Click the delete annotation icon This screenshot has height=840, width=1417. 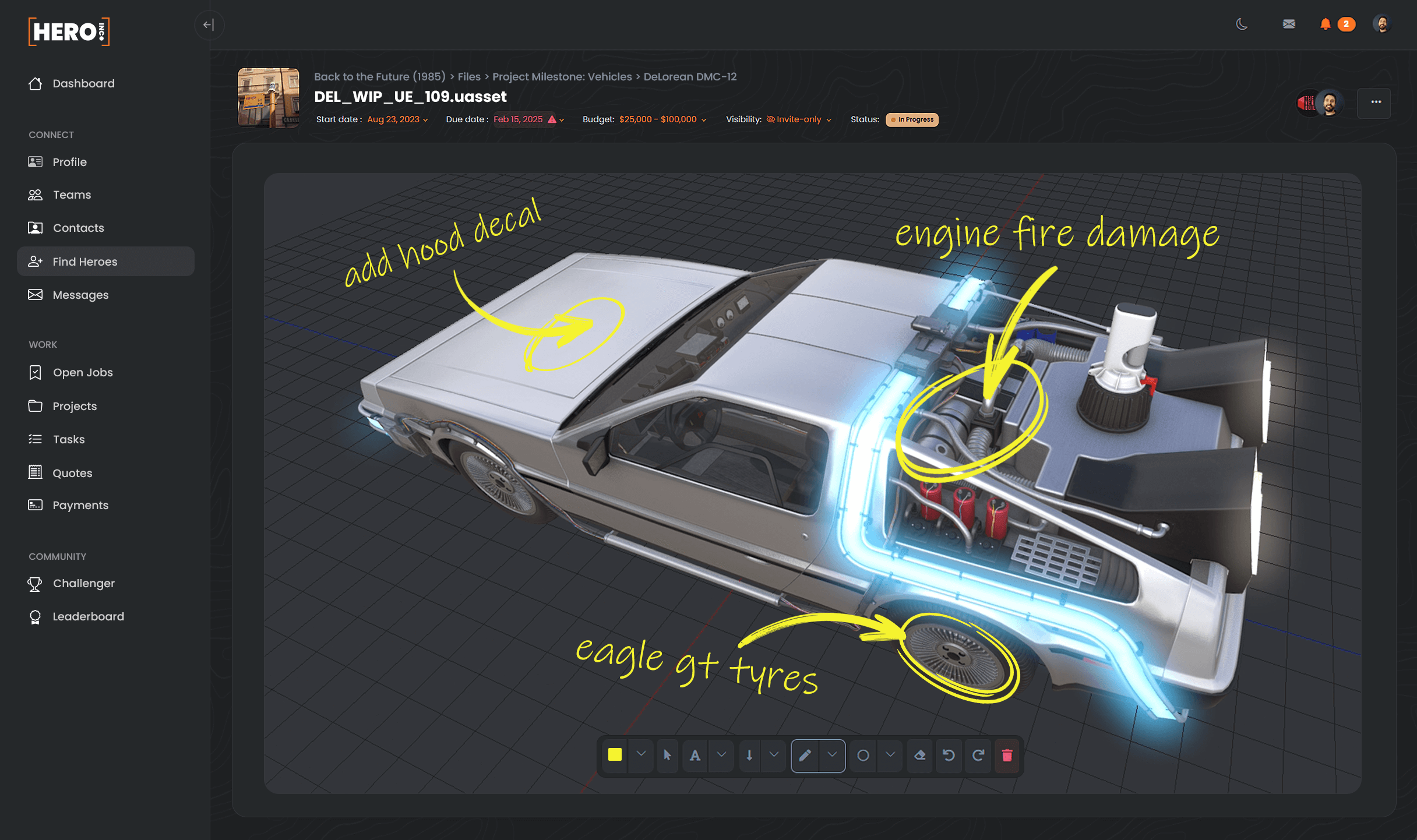1007,755
